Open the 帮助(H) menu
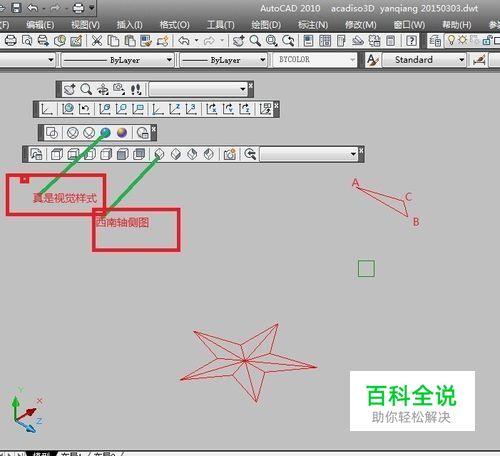500x456 pixels. [456, 25]
